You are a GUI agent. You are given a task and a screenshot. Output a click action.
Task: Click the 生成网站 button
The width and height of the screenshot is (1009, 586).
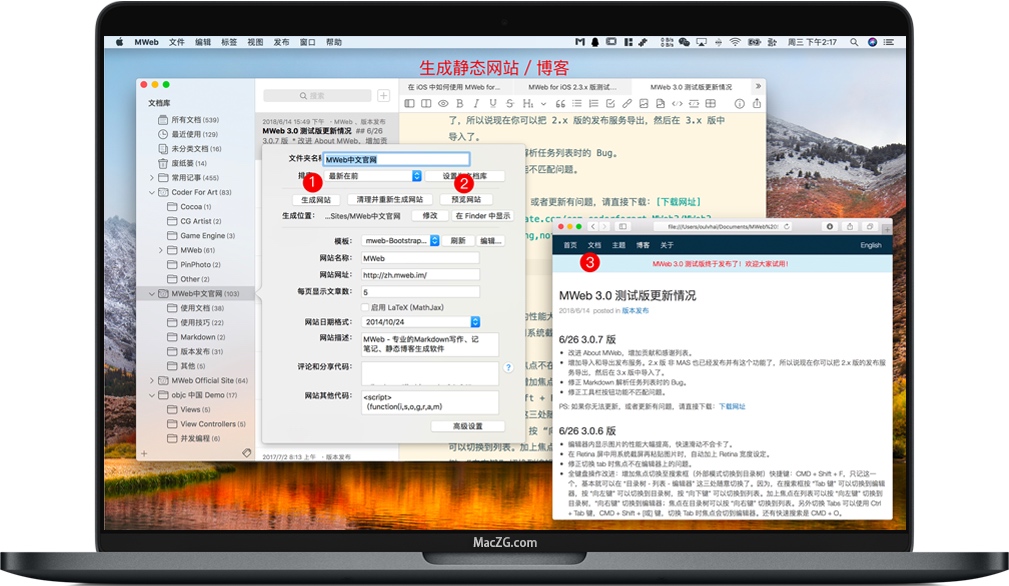tap(318, 199)
